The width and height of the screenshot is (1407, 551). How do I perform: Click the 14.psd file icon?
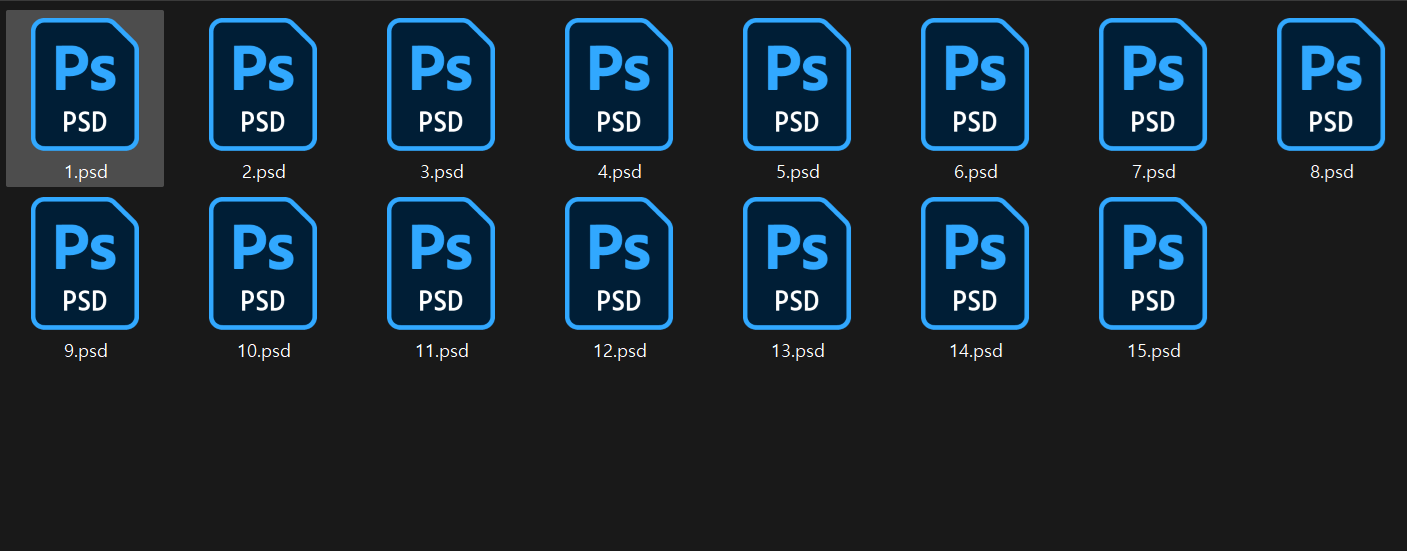click(975, 263)
